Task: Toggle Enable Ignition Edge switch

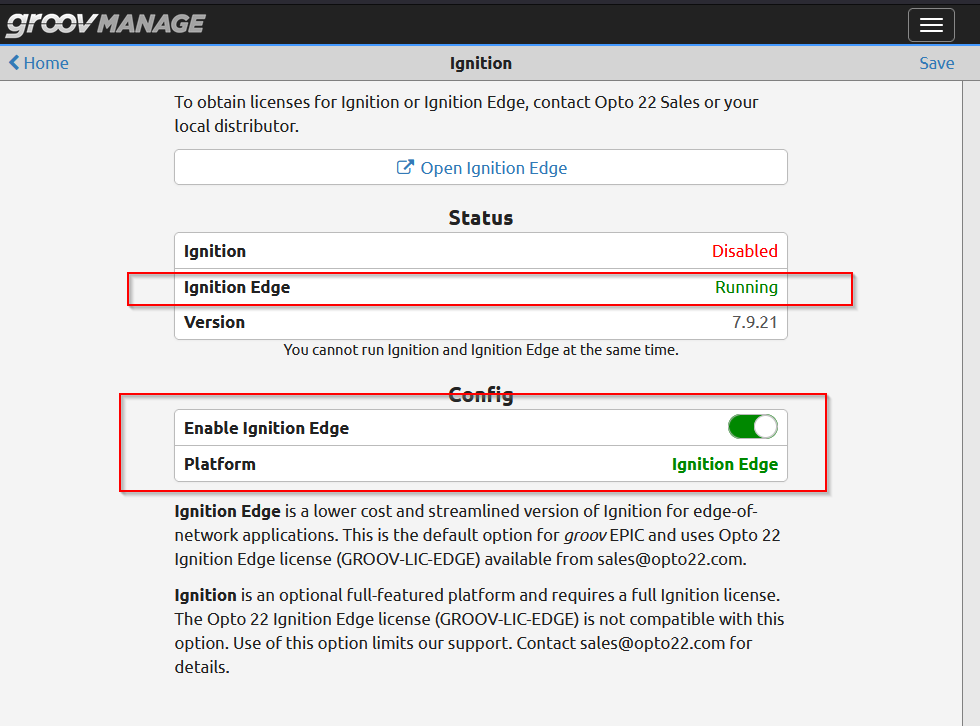Action: 752,427
